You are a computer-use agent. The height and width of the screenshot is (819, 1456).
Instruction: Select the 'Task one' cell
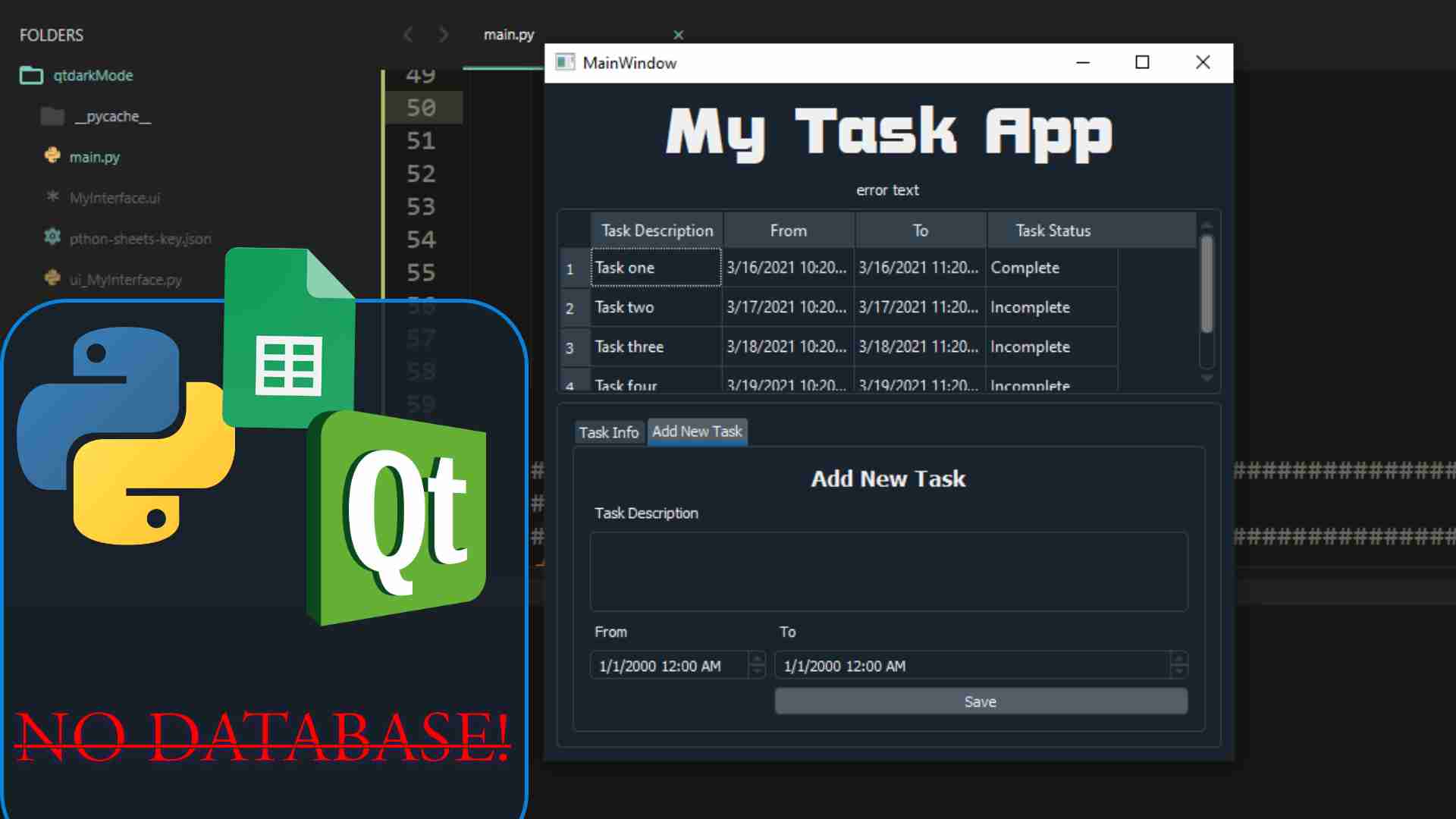pyautogui.click(x=656, y=268)
